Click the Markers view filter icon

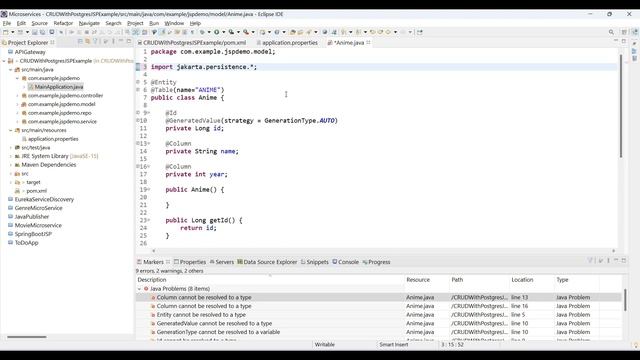tap(590, 260)
